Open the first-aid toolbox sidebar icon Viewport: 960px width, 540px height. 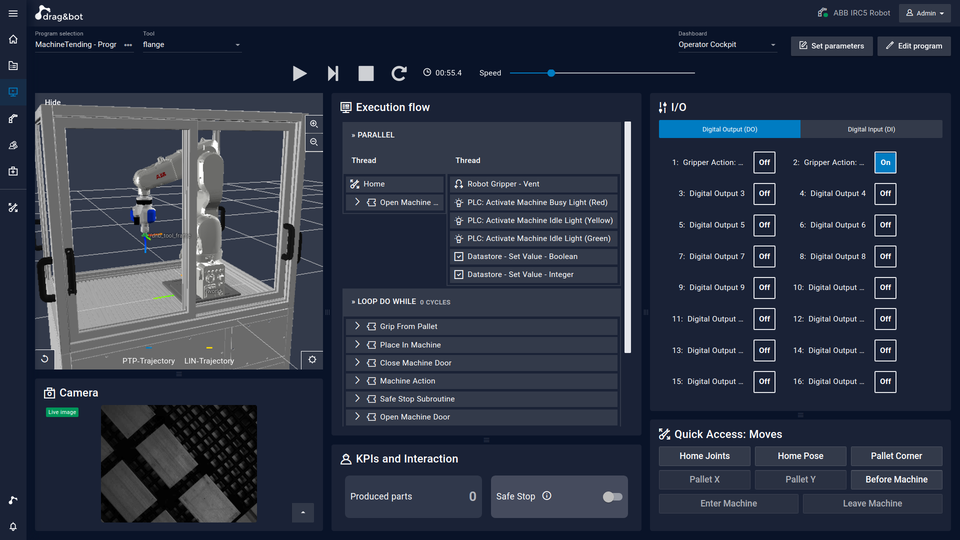click(13, 171)
